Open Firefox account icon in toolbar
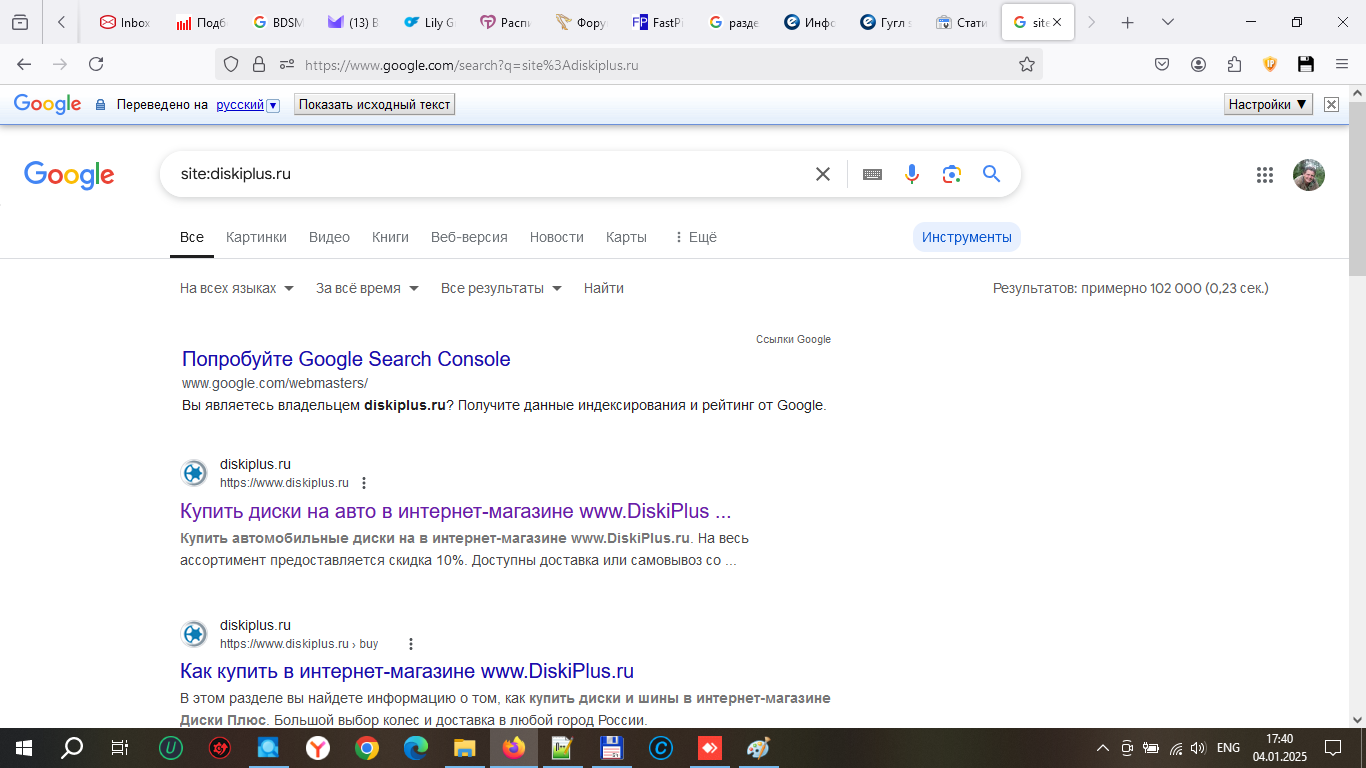This screenshot has height=768, width=1366. (1198, 64)
